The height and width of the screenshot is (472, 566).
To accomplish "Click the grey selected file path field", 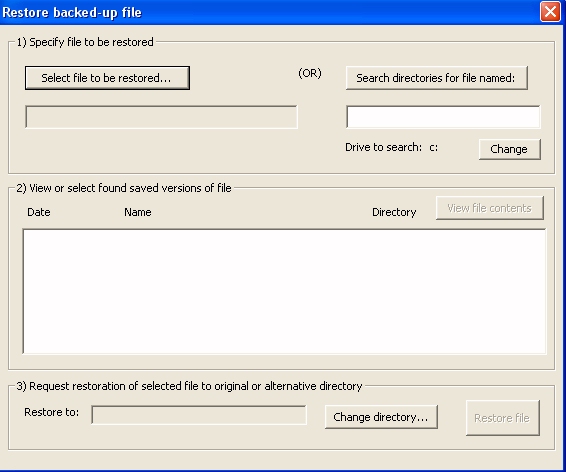I will pyautogui.click(x=161, y=117).
